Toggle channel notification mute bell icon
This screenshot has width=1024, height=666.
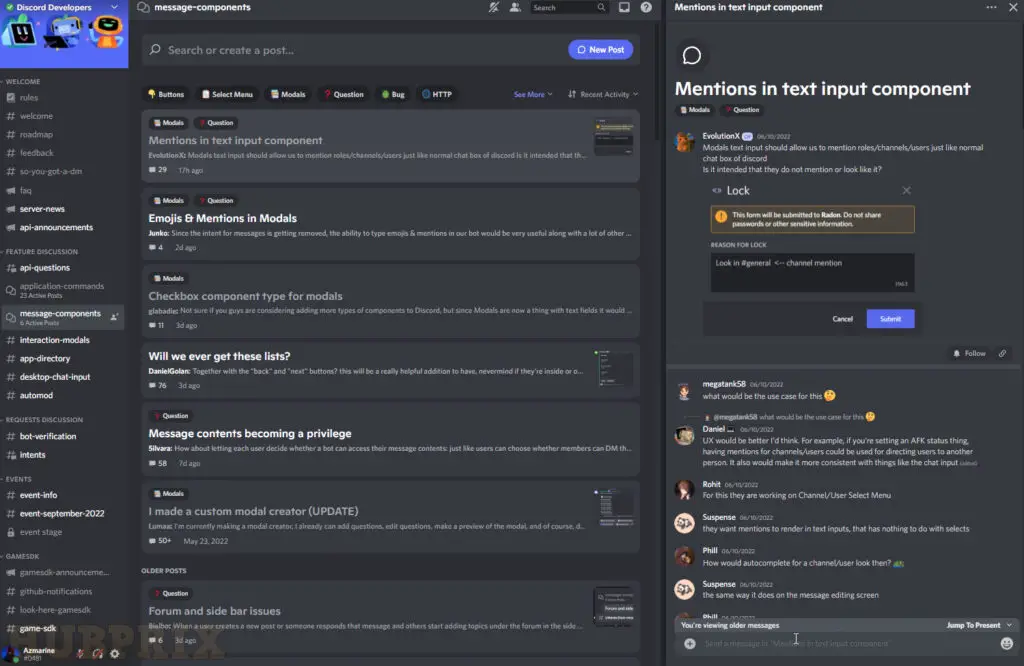494,7
